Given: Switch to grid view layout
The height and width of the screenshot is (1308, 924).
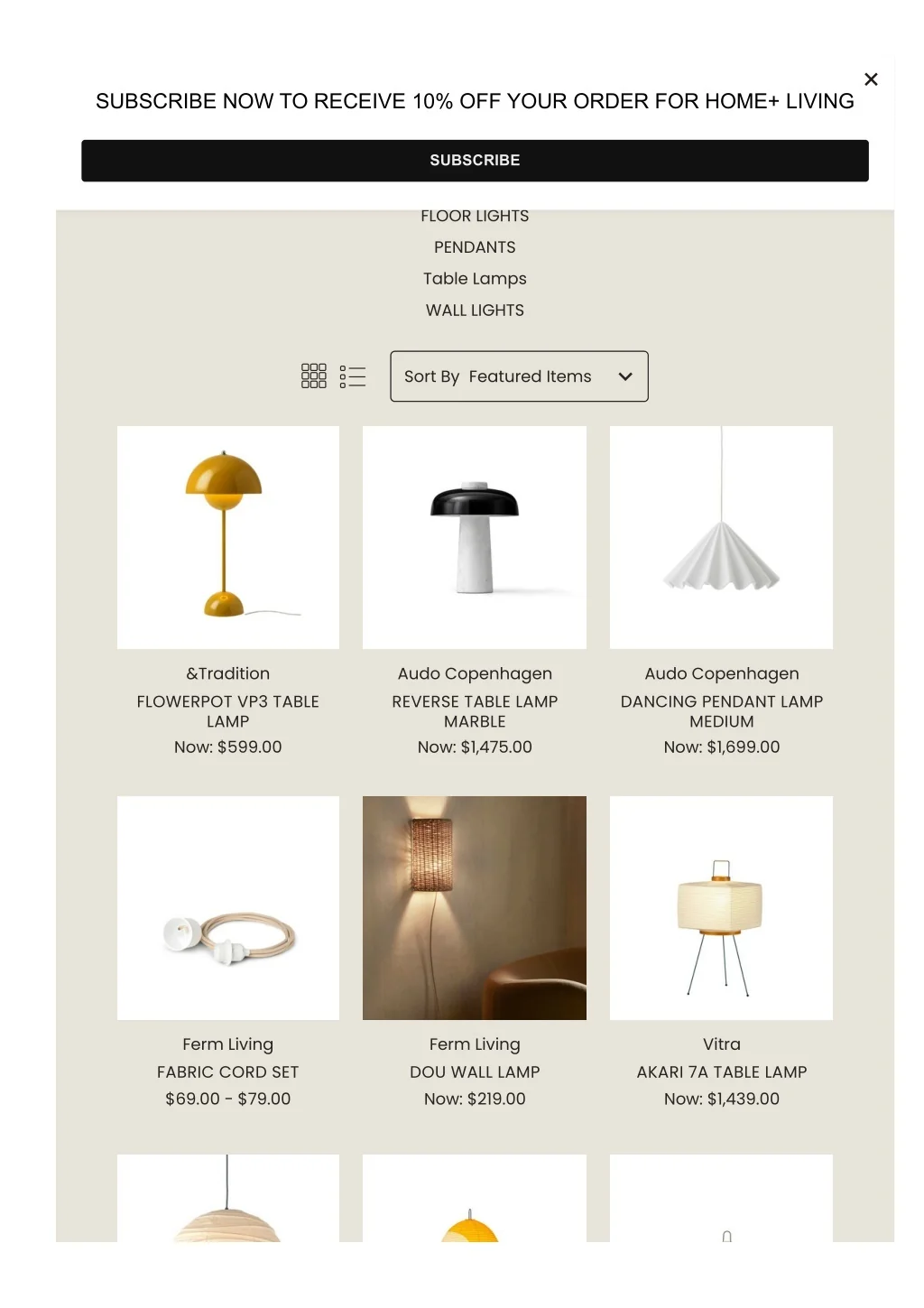Looking at the screenshot, I should pyautogui.click(x=313, y=376).
